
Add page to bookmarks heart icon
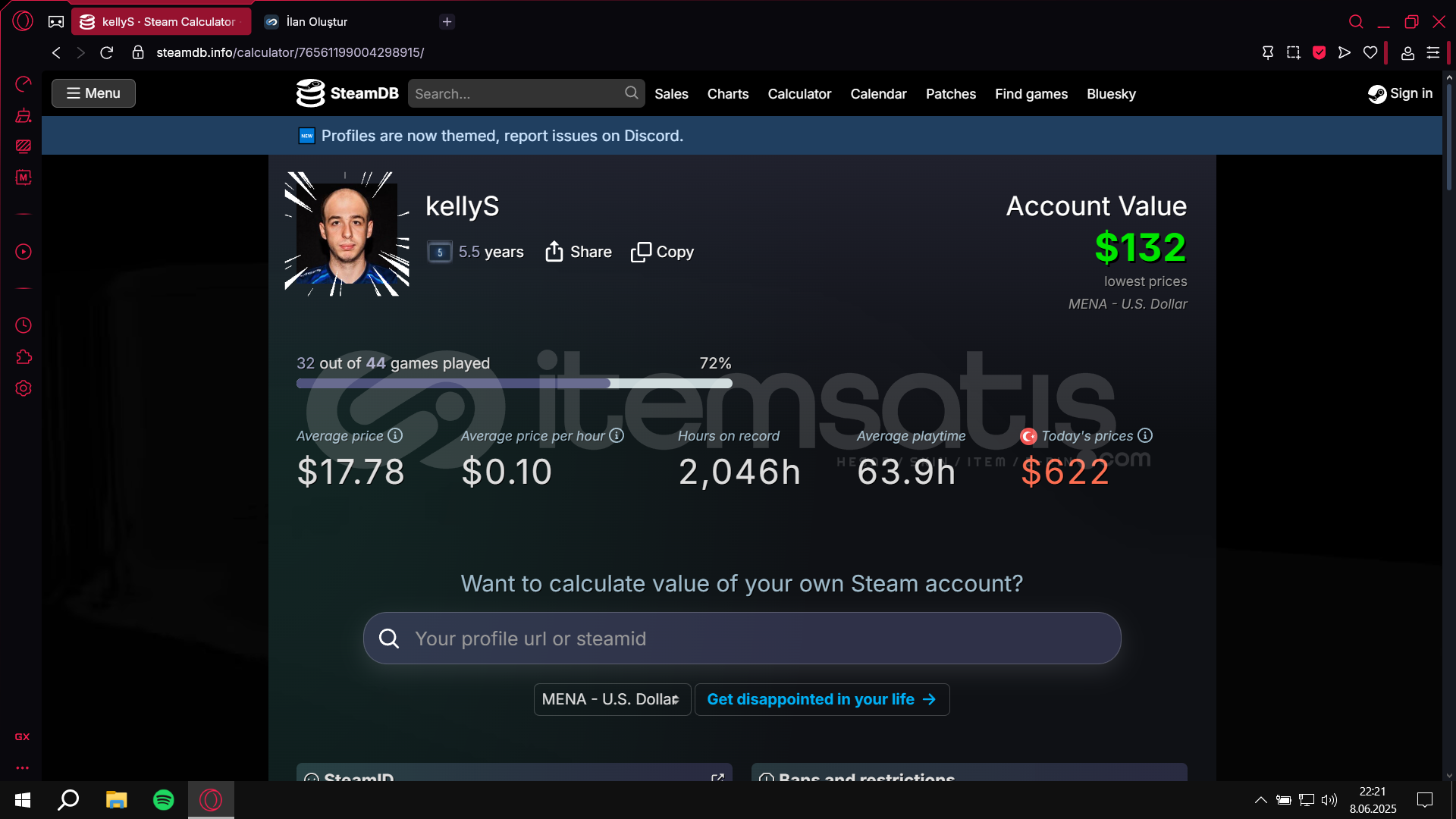(x=1370, y=52)
